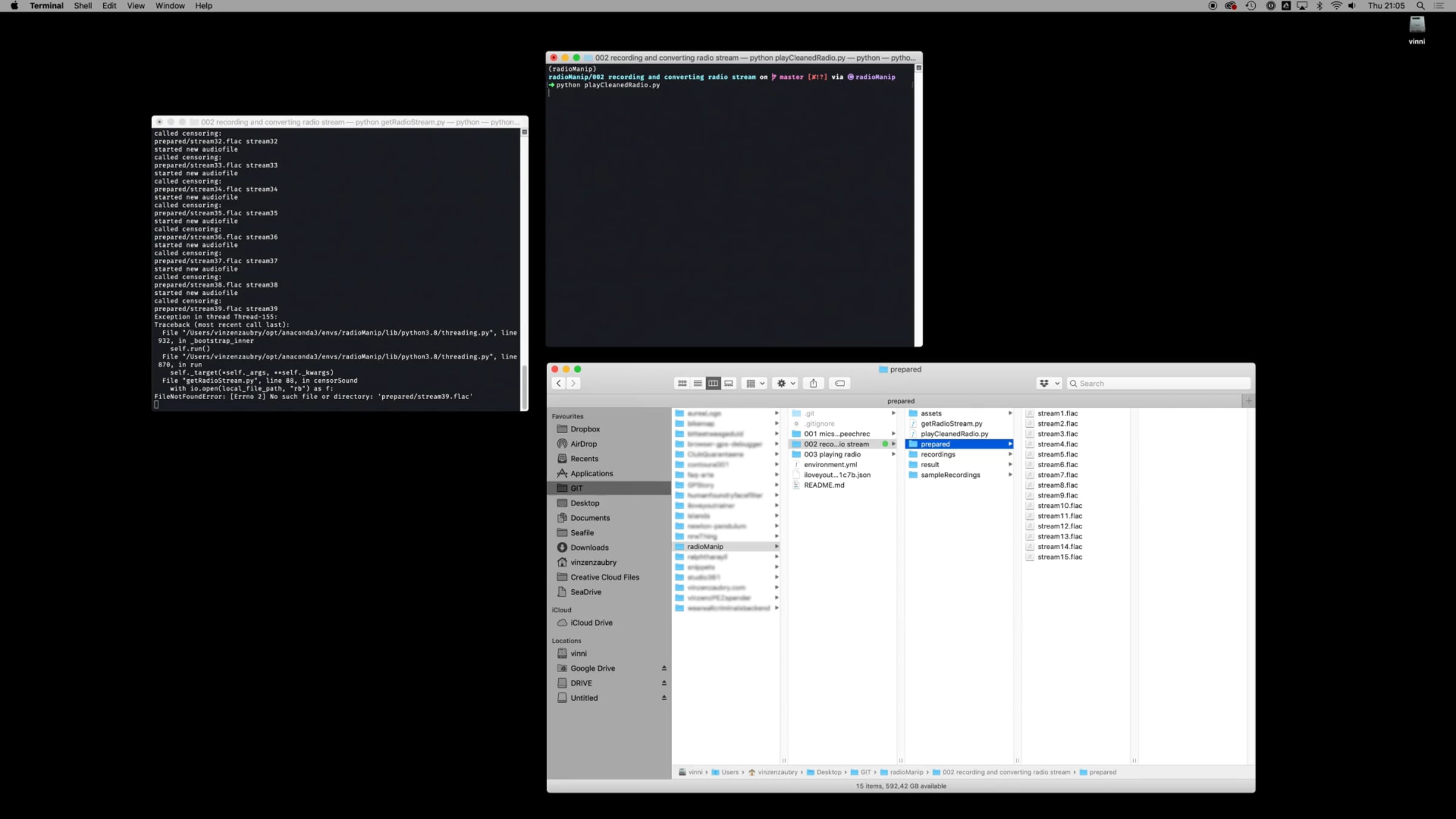Open Time Machine menu bar icon
Image resolution: width=1456 pixels, height=819 pixels.
coord(1251,6)
